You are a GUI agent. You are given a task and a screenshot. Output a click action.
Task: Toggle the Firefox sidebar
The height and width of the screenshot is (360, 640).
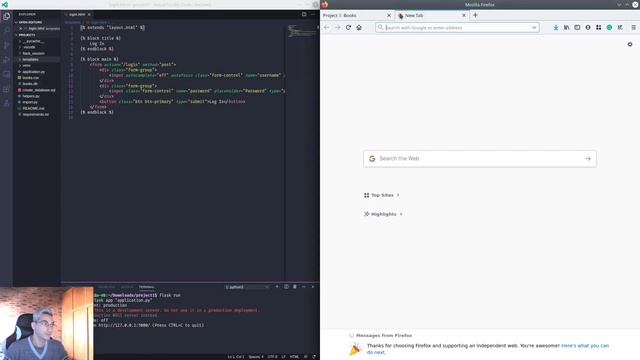pyautogui.click(x=577, y=27)
